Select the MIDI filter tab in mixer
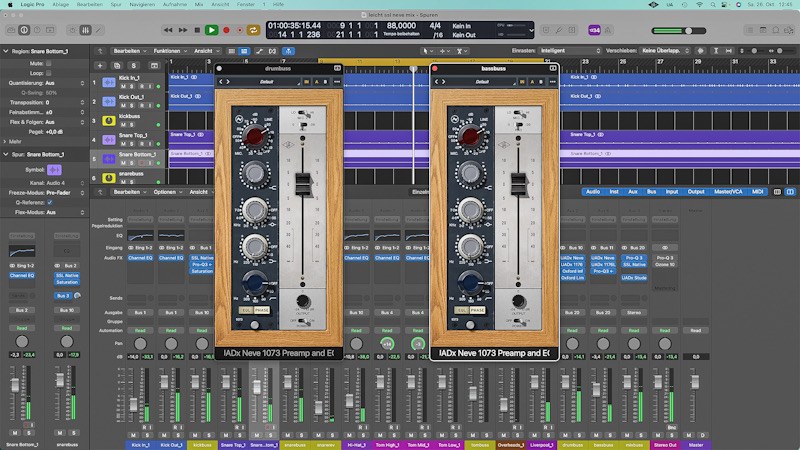 click(758, 192)
